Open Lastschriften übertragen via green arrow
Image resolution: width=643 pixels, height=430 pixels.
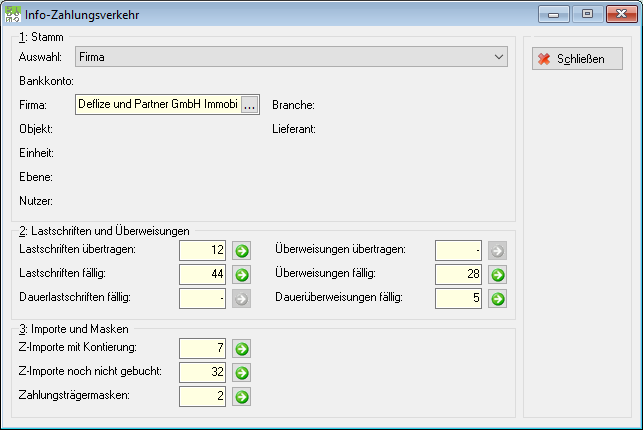pos(242,250)
